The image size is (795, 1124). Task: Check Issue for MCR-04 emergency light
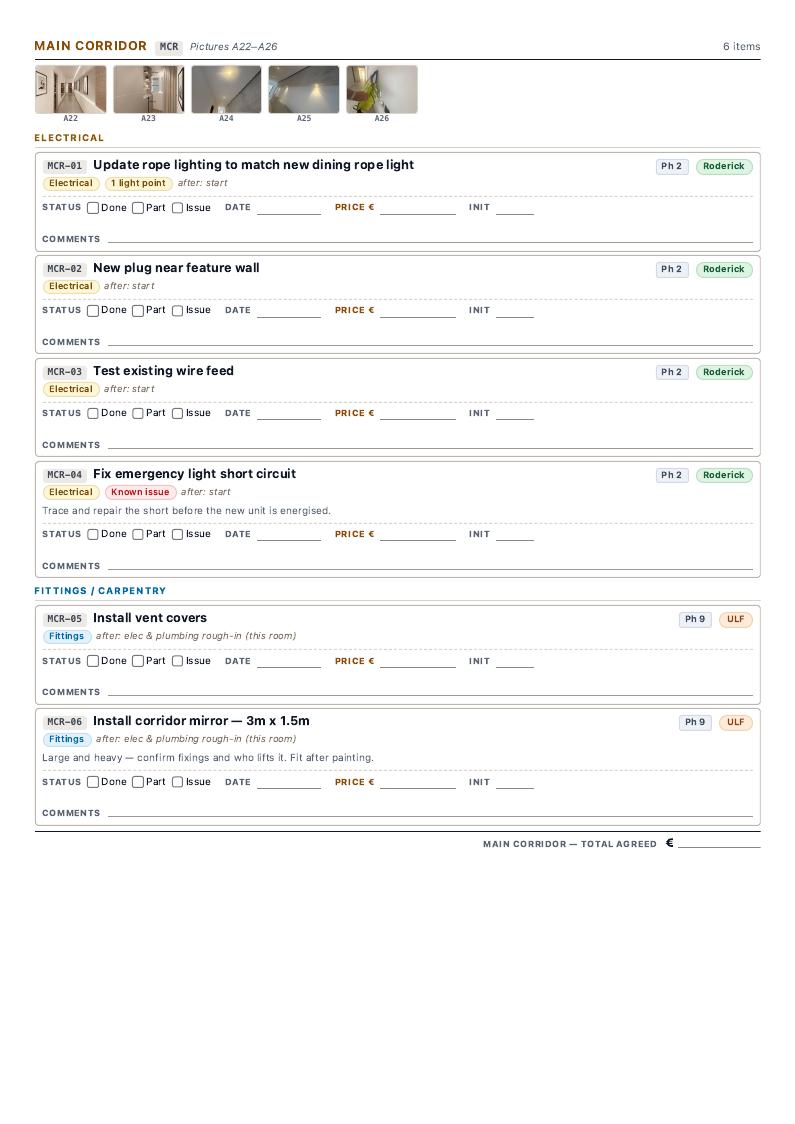click(177, 534)
